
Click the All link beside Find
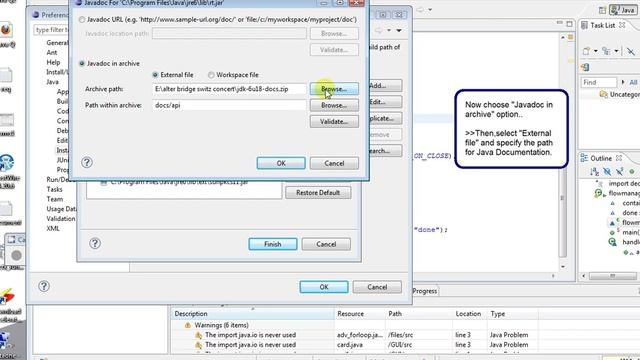(633, 82)
